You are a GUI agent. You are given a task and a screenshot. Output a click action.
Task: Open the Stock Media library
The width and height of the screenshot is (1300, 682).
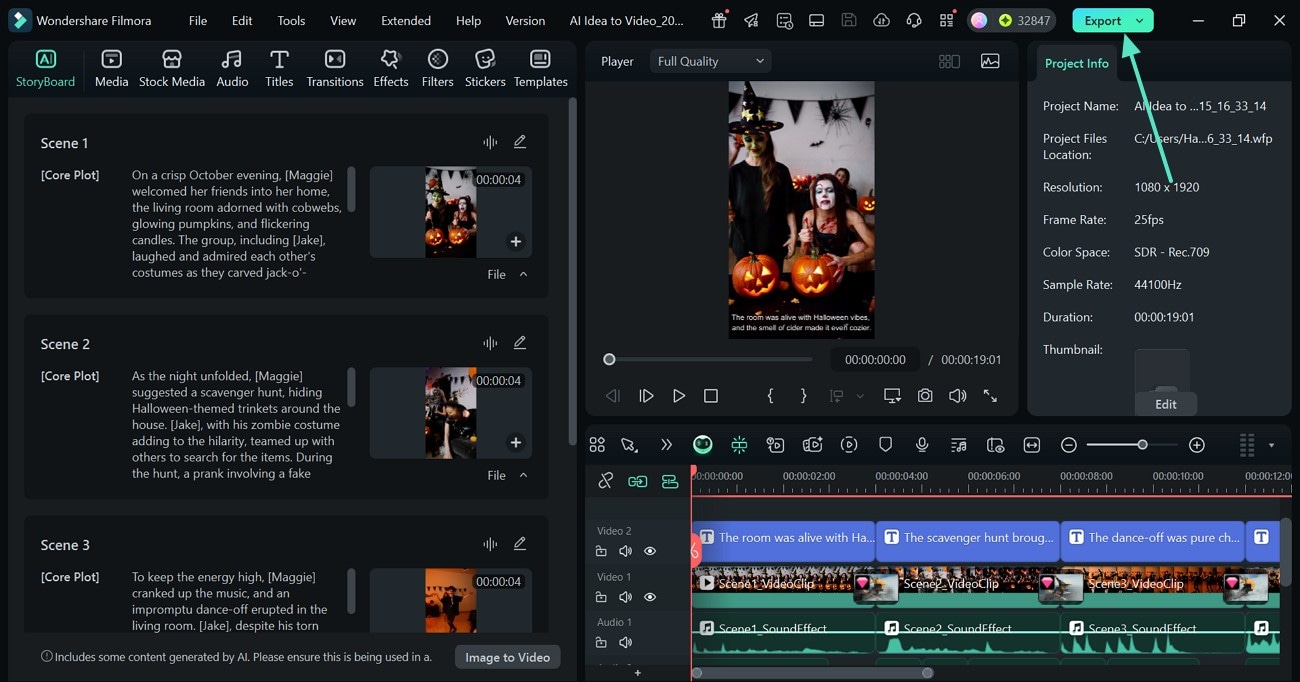(x=171, y=68)
